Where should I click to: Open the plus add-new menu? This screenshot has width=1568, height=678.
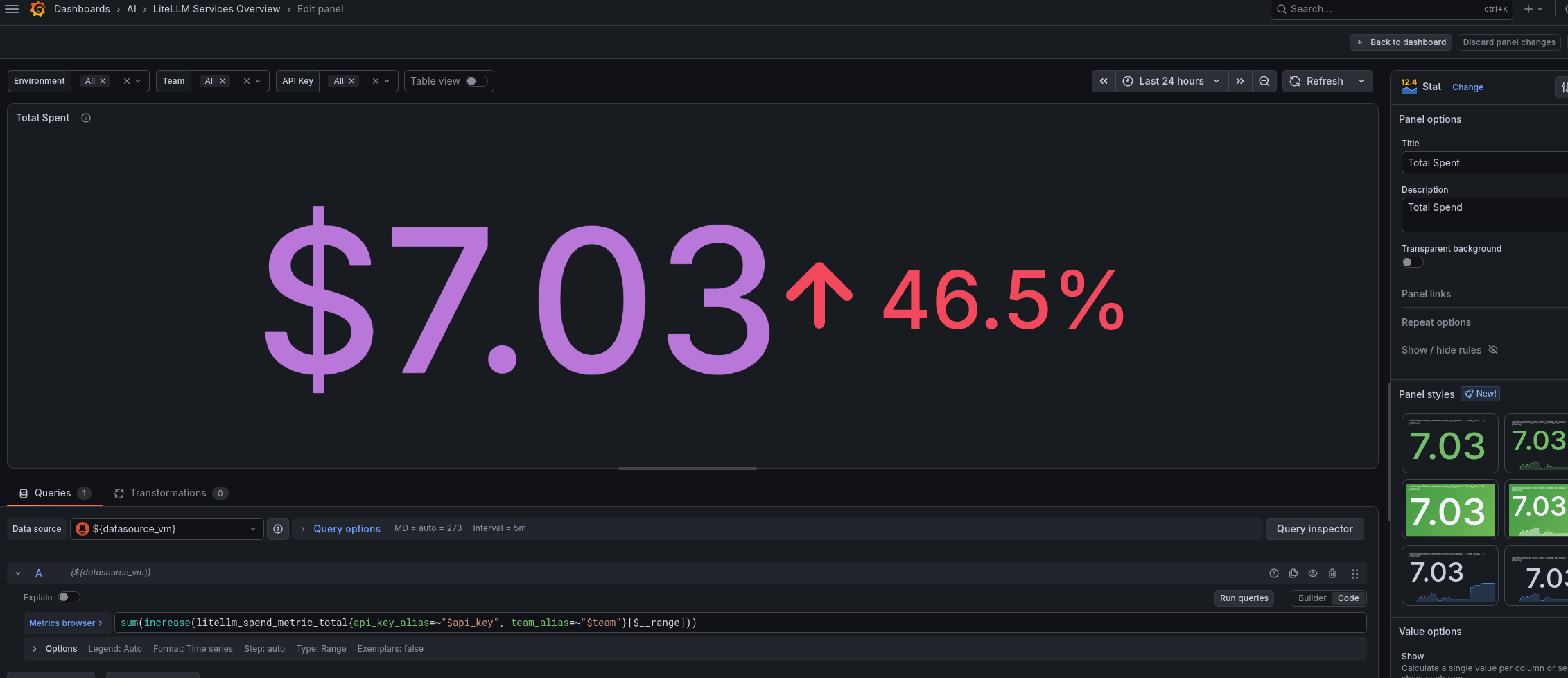pos(1533,9)
